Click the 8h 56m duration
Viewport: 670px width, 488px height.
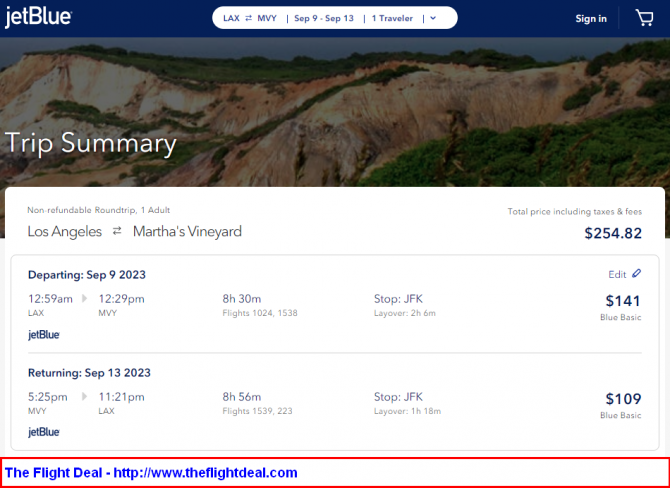pyautogui.click(x=242, y=397)
